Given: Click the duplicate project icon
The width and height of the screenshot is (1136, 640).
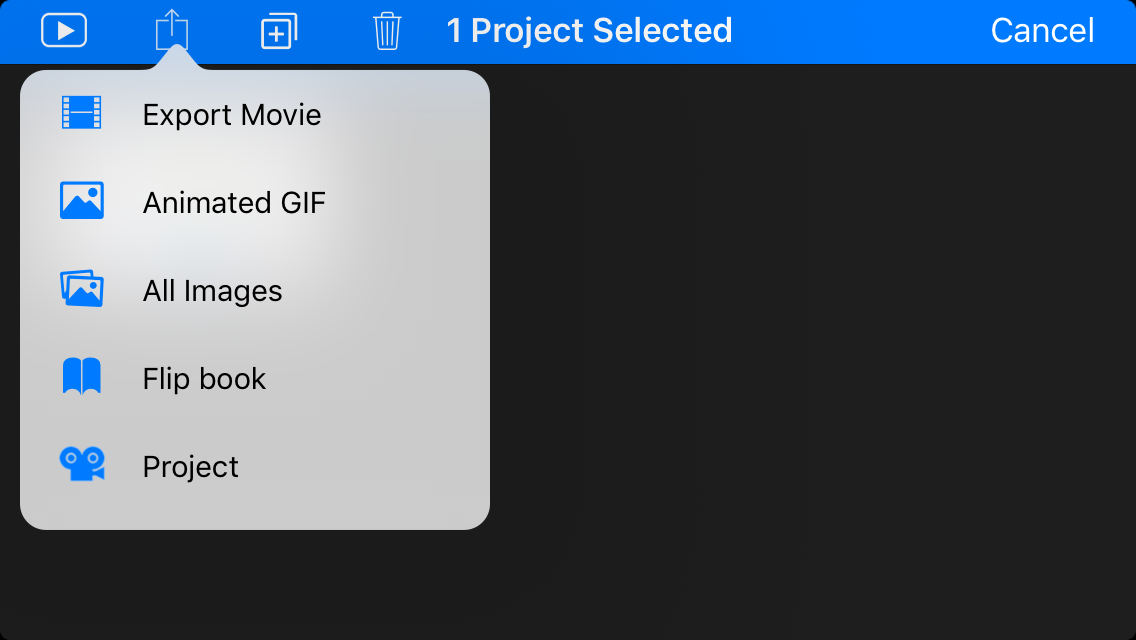Looking at the screenshot, I should tap(279, 30).
